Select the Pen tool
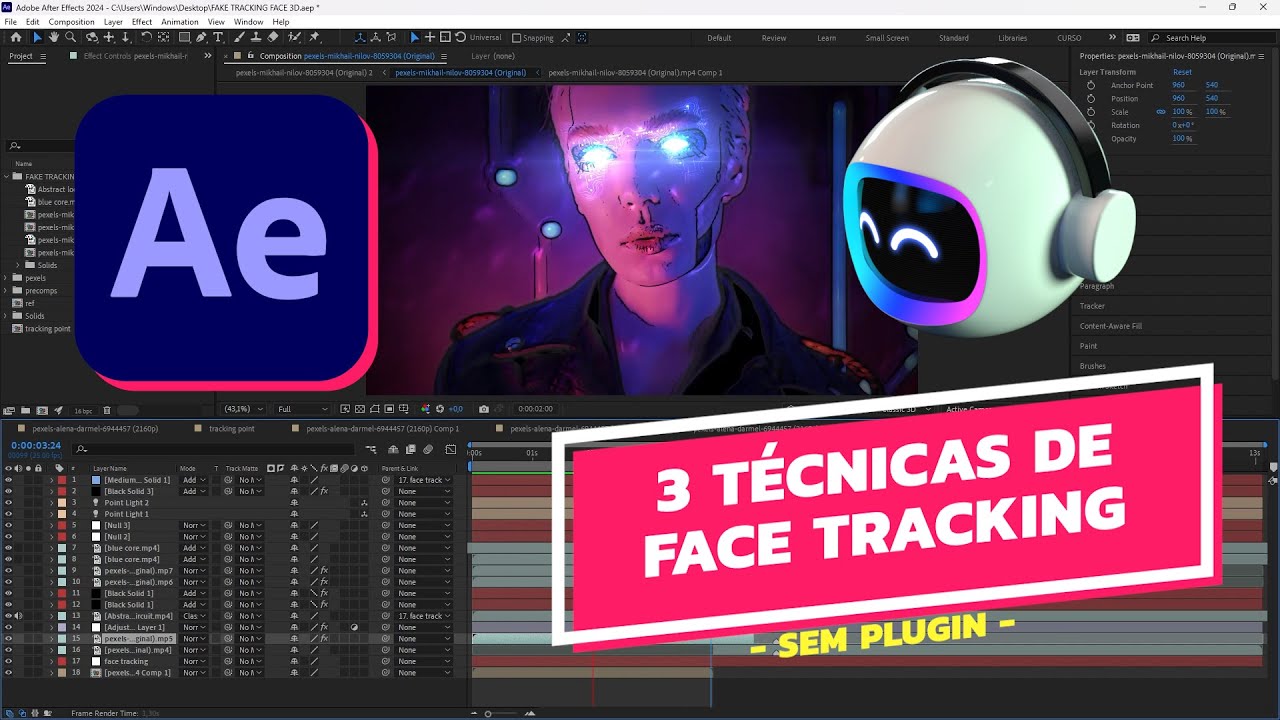1280x720 pixels. 202,38
